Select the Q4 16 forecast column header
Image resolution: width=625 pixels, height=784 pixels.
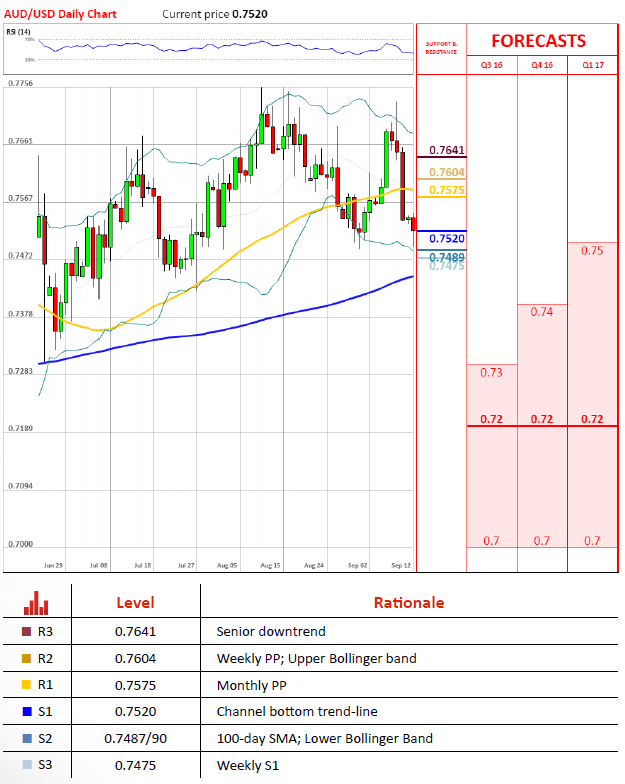point(542,64)
